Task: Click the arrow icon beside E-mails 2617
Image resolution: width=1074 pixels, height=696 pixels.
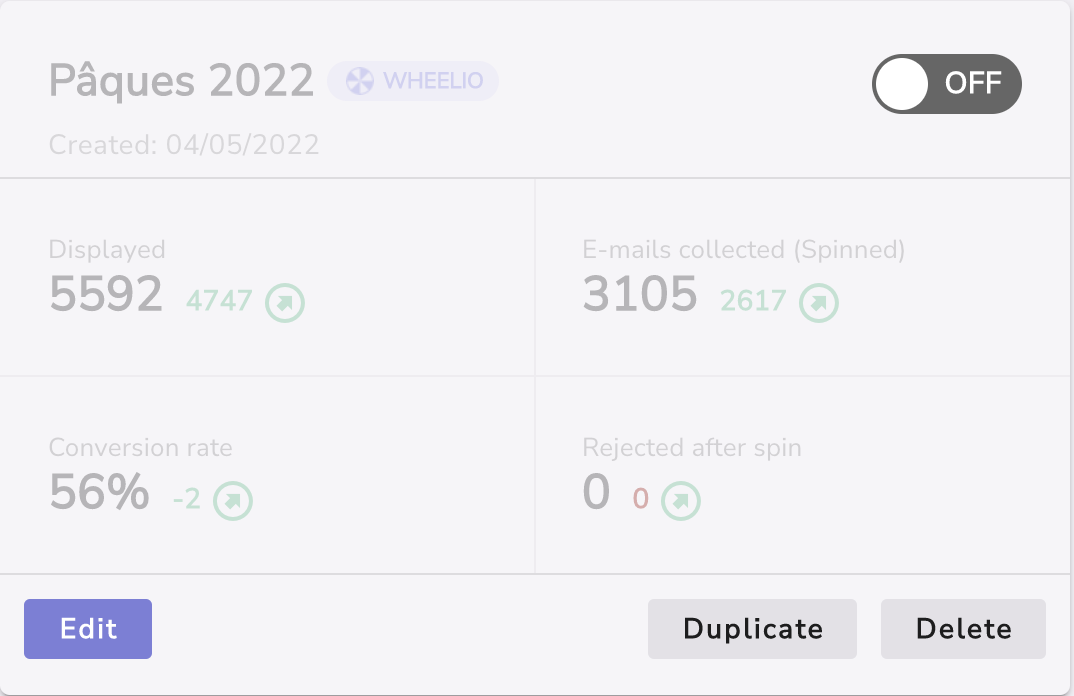Action: 819,301
